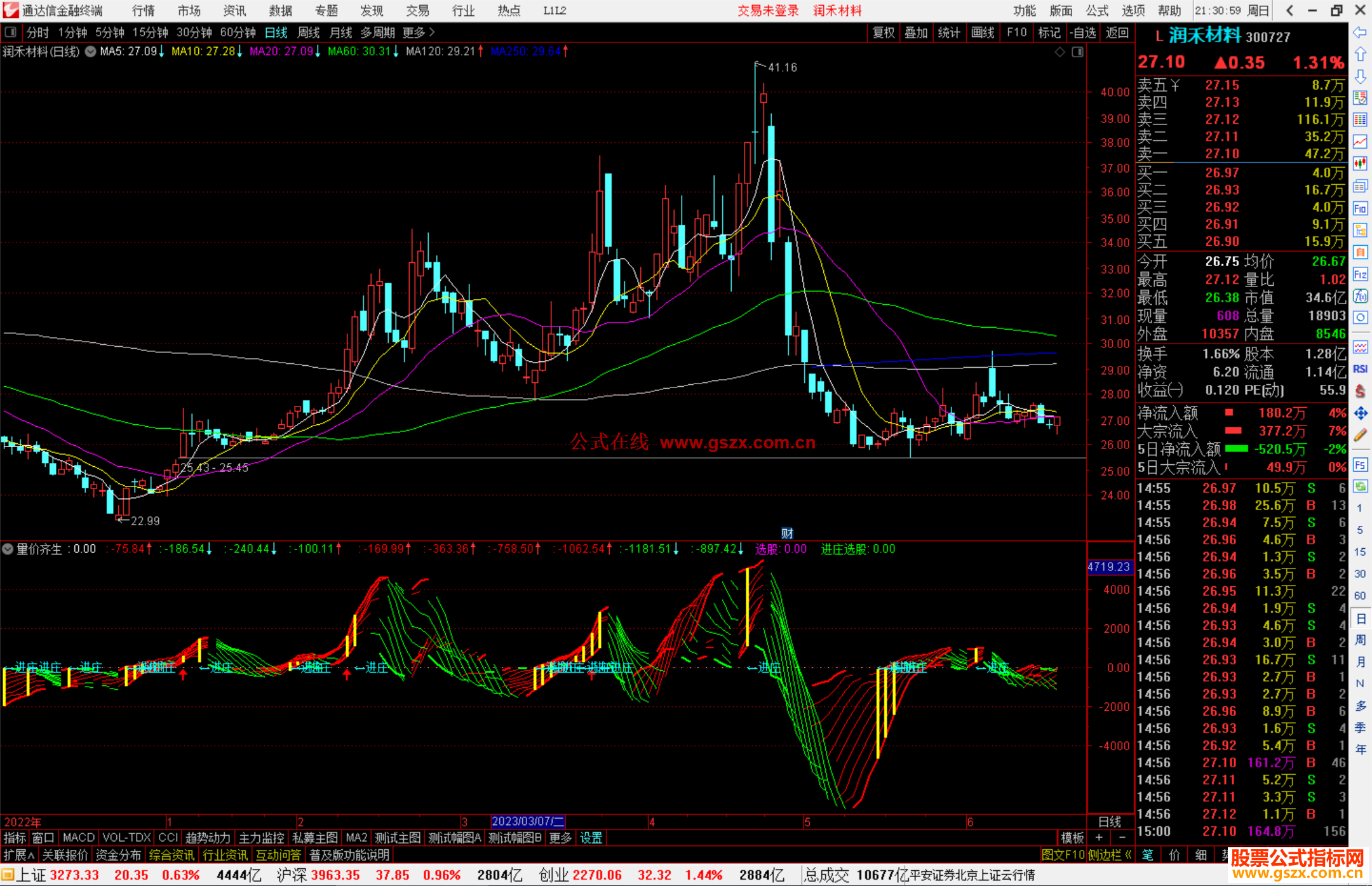Open the 行情 menu
This screenshot has height=886, width=1372.
(x=143, y=10)
